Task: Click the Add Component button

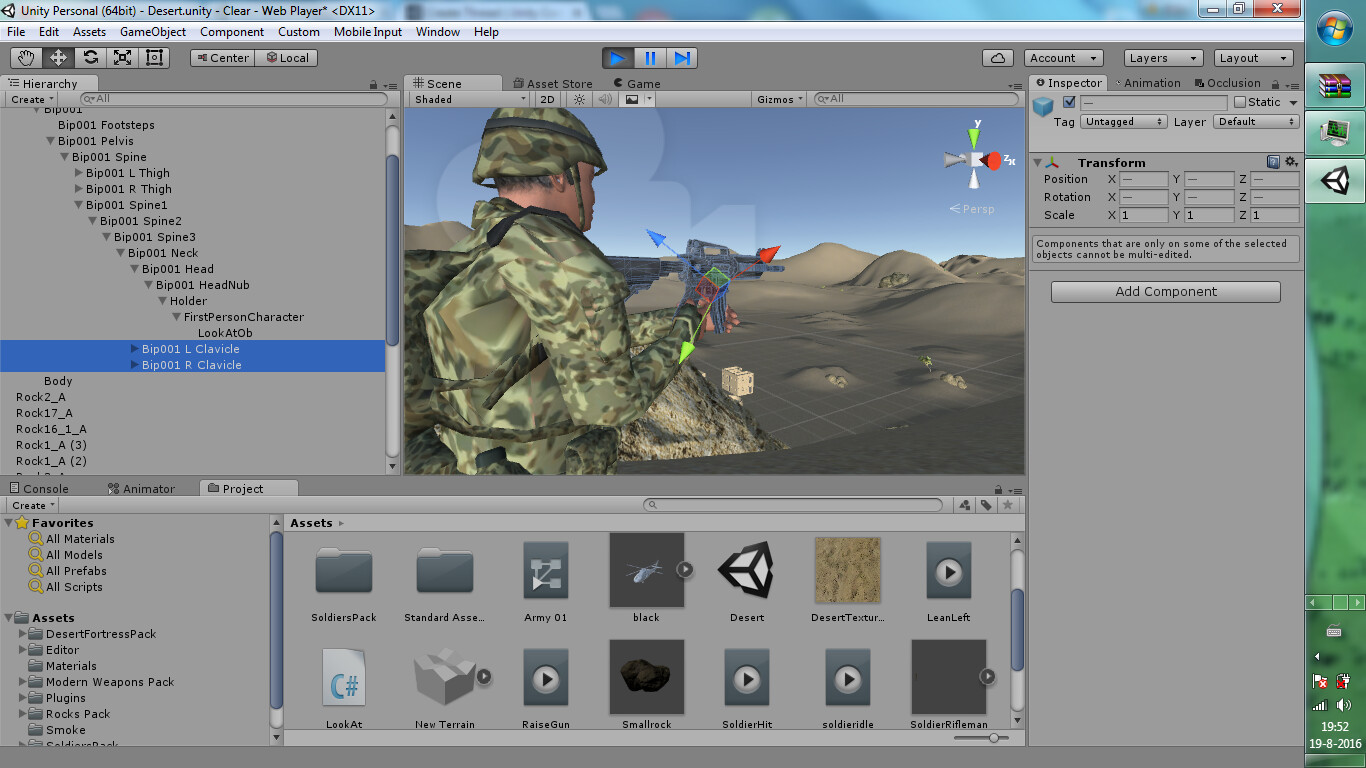Action: [1164, 291]
